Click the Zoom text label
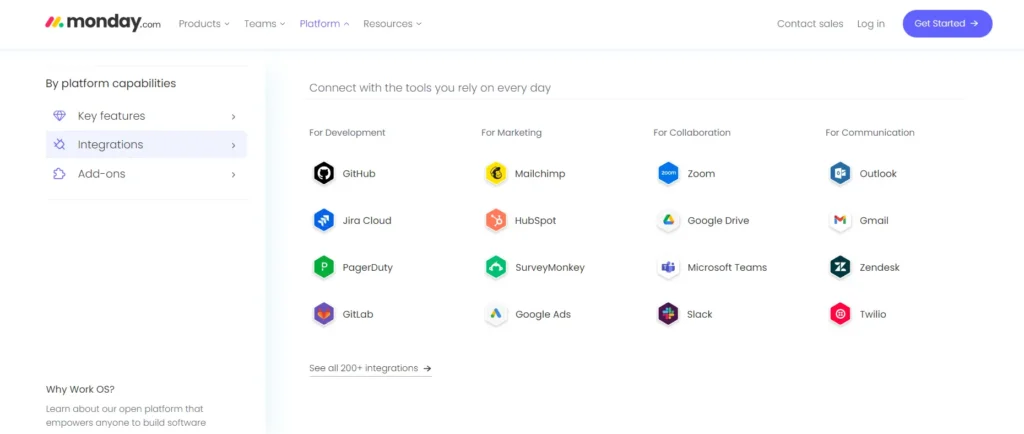Screen dimensions: 1024x434 click(x=701, y=174)
